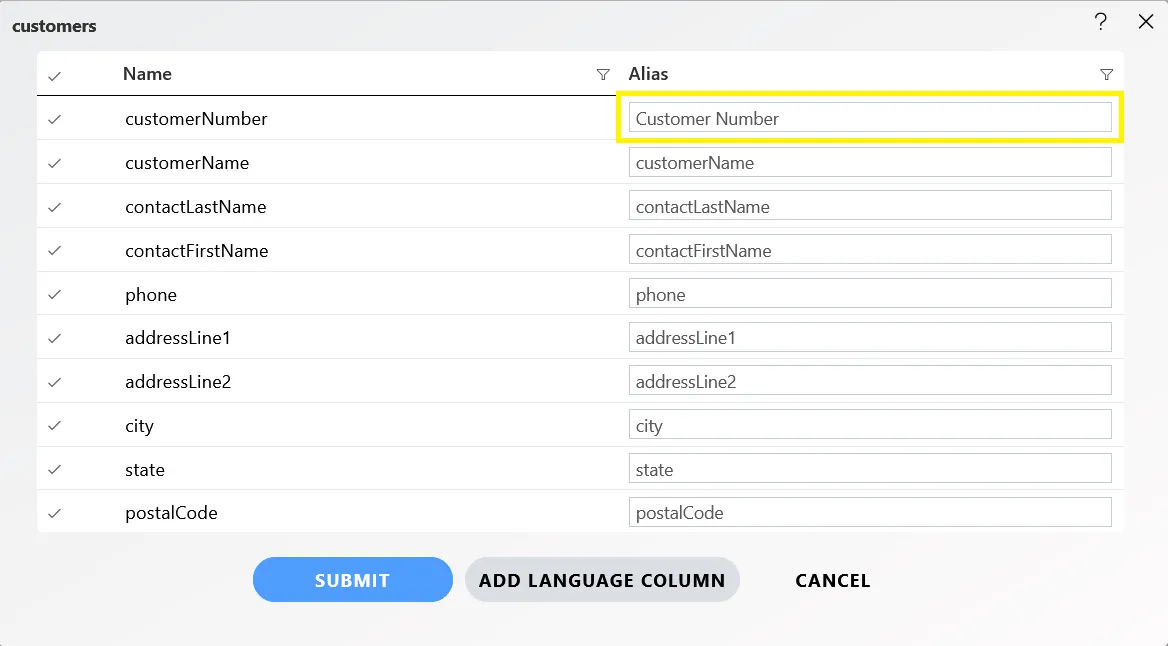Open the Alias column filter icon

coord(1106,75)
